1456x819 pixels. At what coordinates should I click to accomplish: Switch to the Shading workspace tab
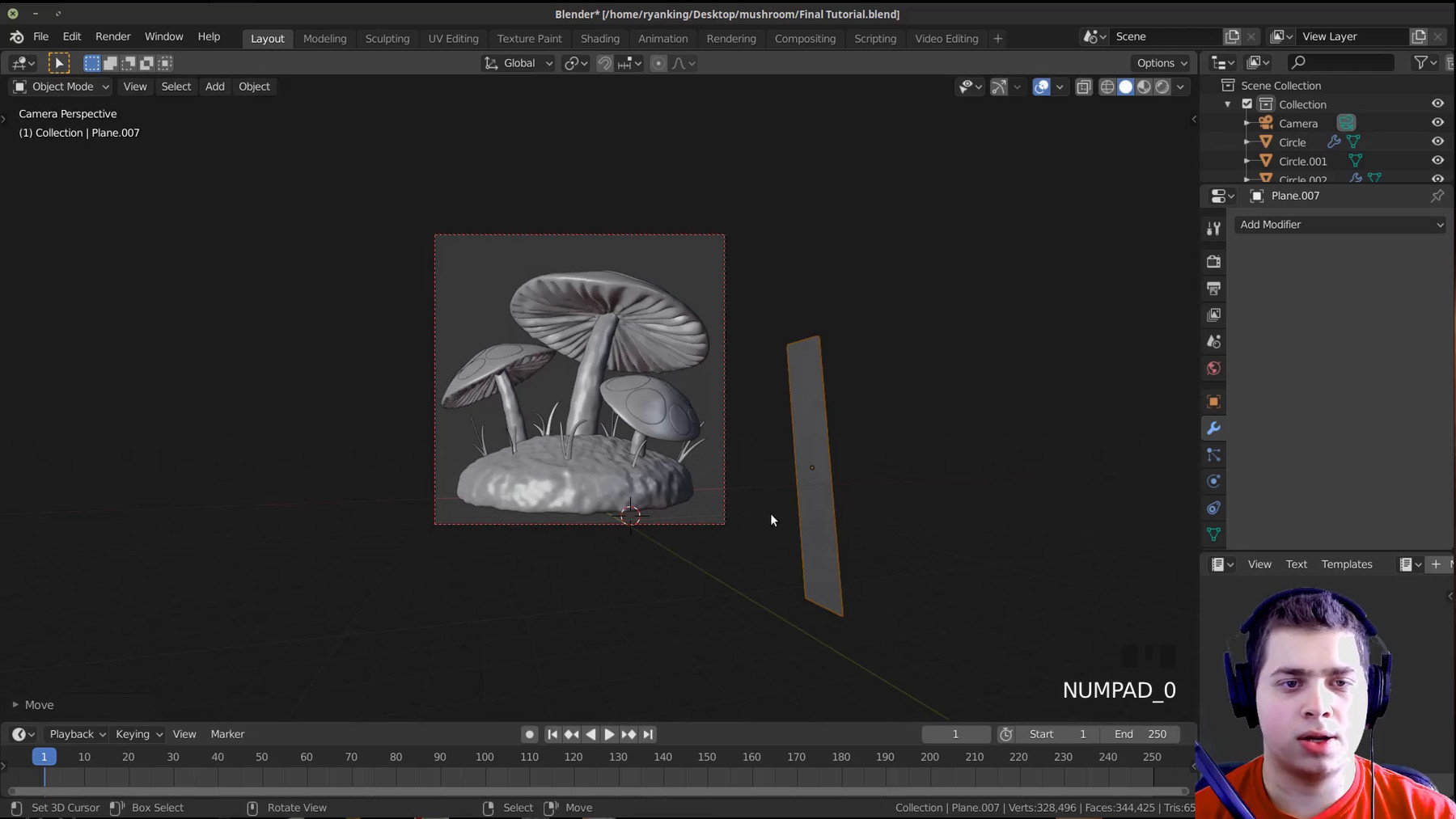(x=600, y=38)
